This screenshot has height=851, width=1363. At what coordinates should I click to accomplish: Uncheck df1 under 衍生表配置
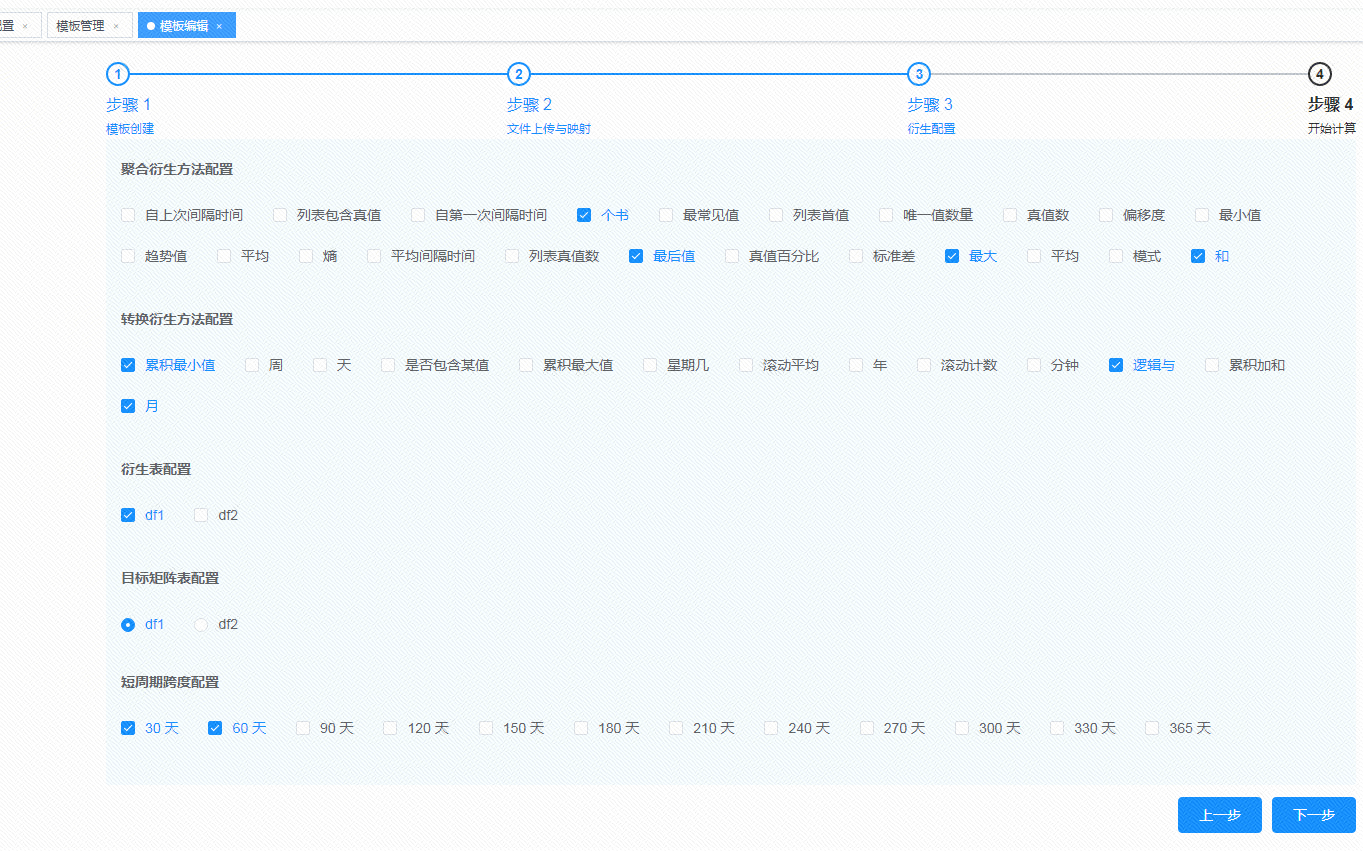[128, 515]
